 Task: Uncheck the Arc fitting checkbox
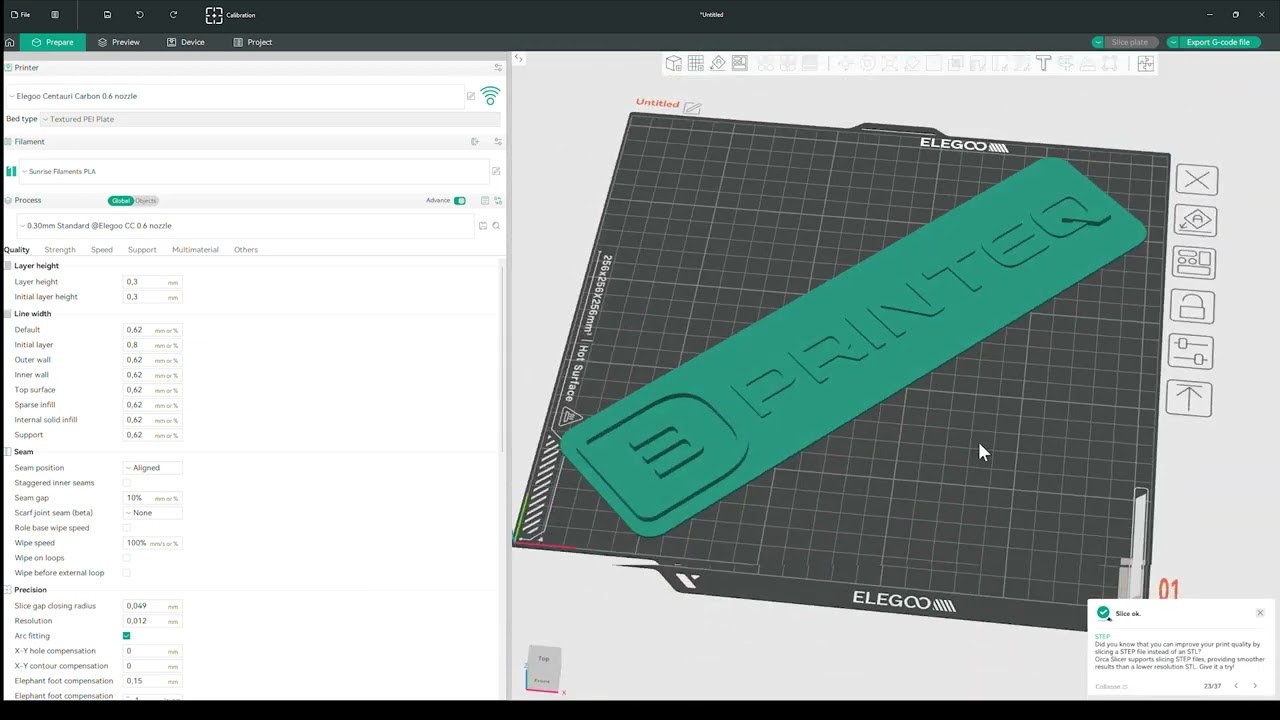[126, 636]
